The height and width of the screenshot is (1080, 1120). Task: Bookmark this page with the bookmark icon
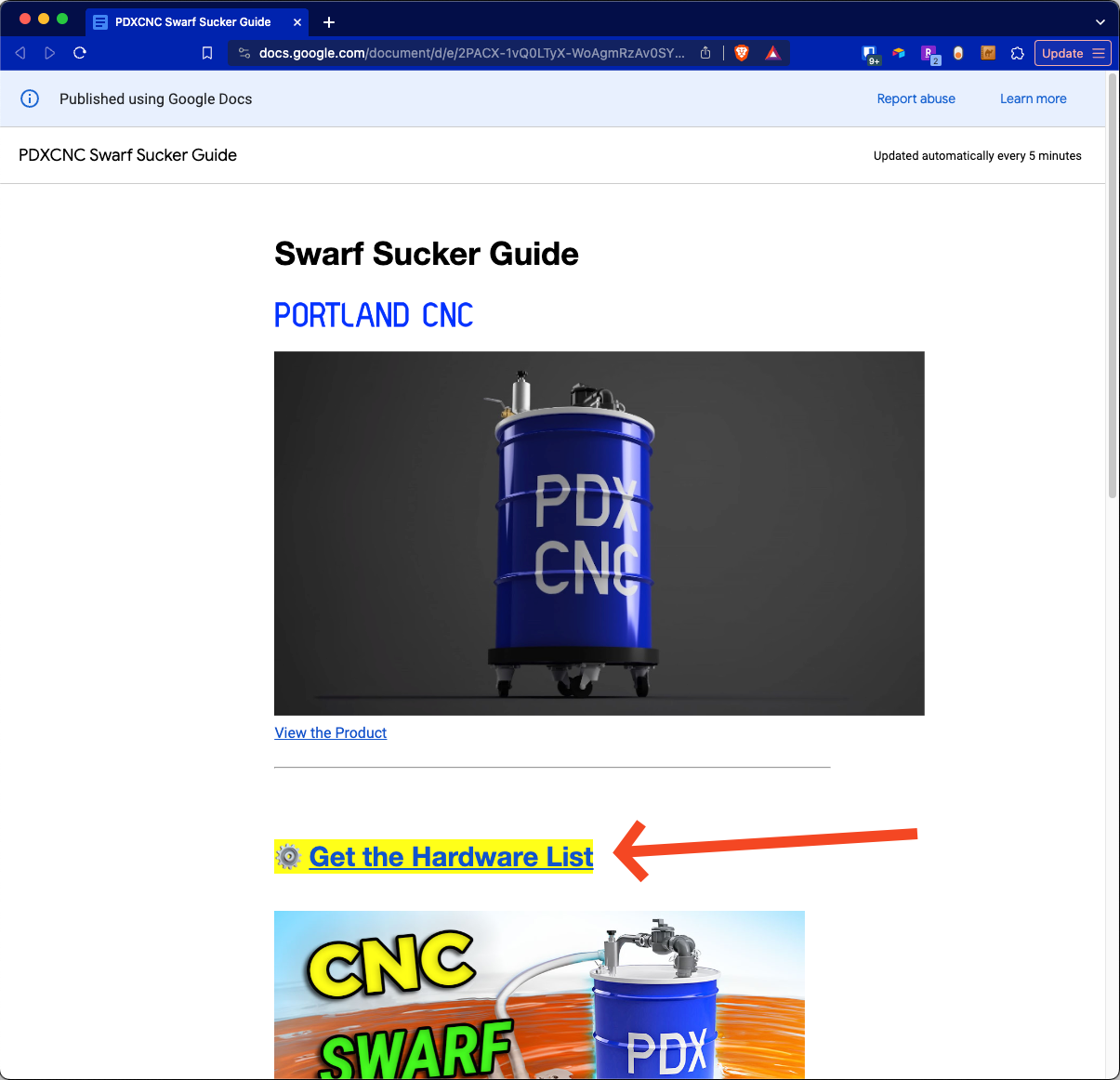207,53
